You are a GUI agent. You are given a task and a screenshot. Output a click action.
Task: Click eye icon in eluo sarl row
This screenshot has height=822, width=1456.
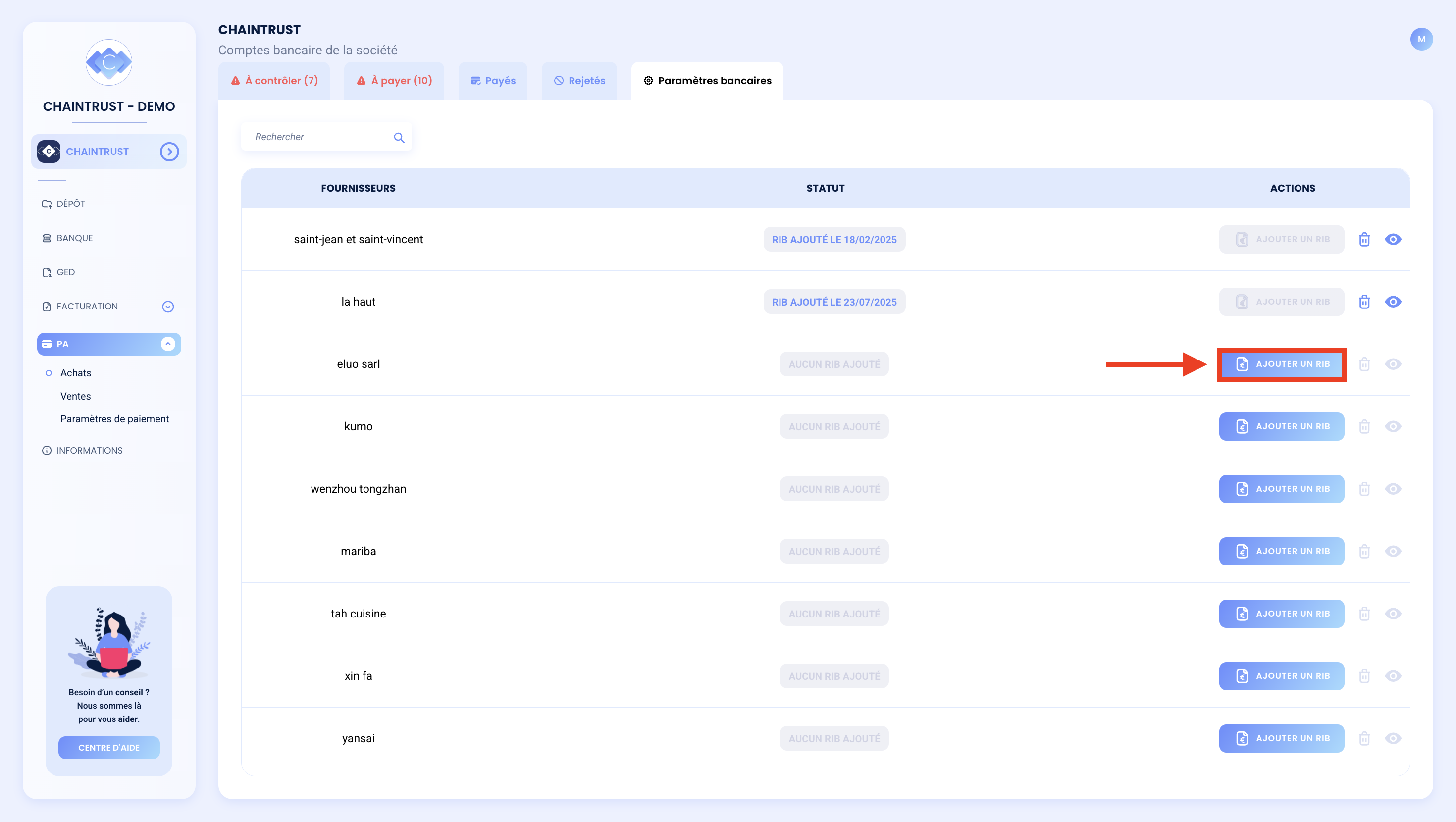(x=1393, y=364)
